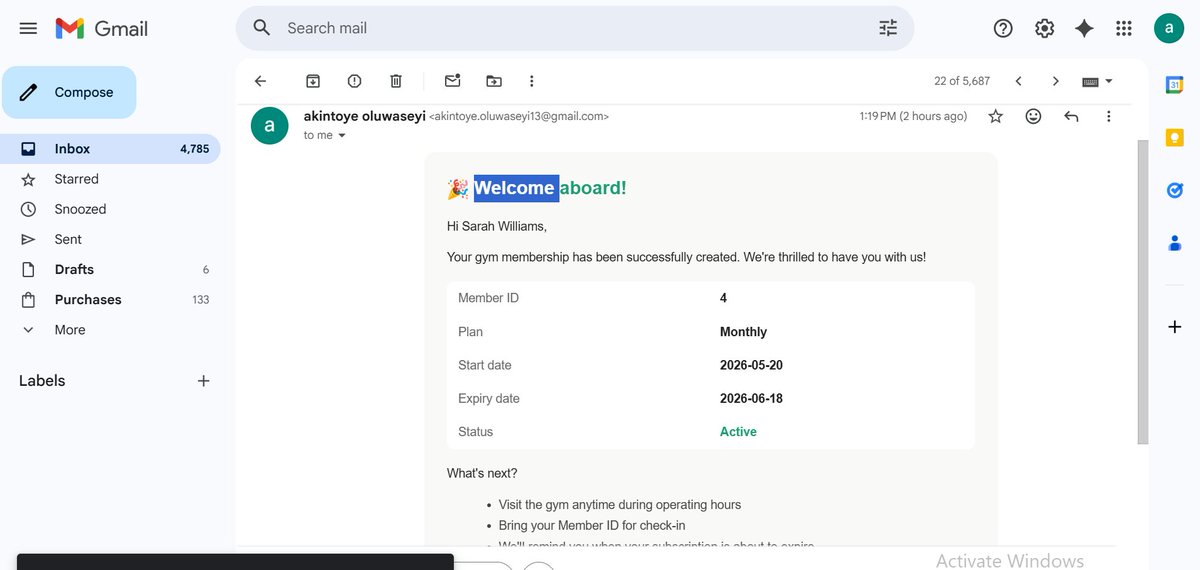
Task: Click the 'Hi Sarah Williams,' greeting
Action: 497,226
